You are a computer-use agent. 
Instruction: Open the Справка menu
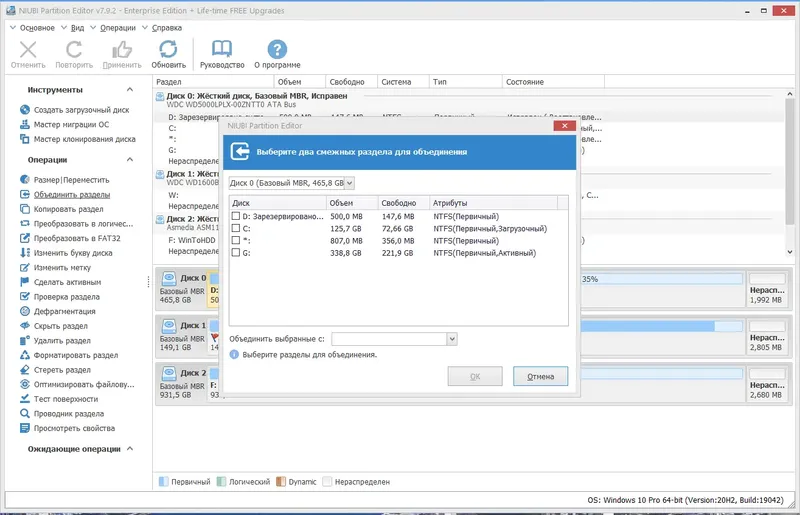[x=167, y=28]
